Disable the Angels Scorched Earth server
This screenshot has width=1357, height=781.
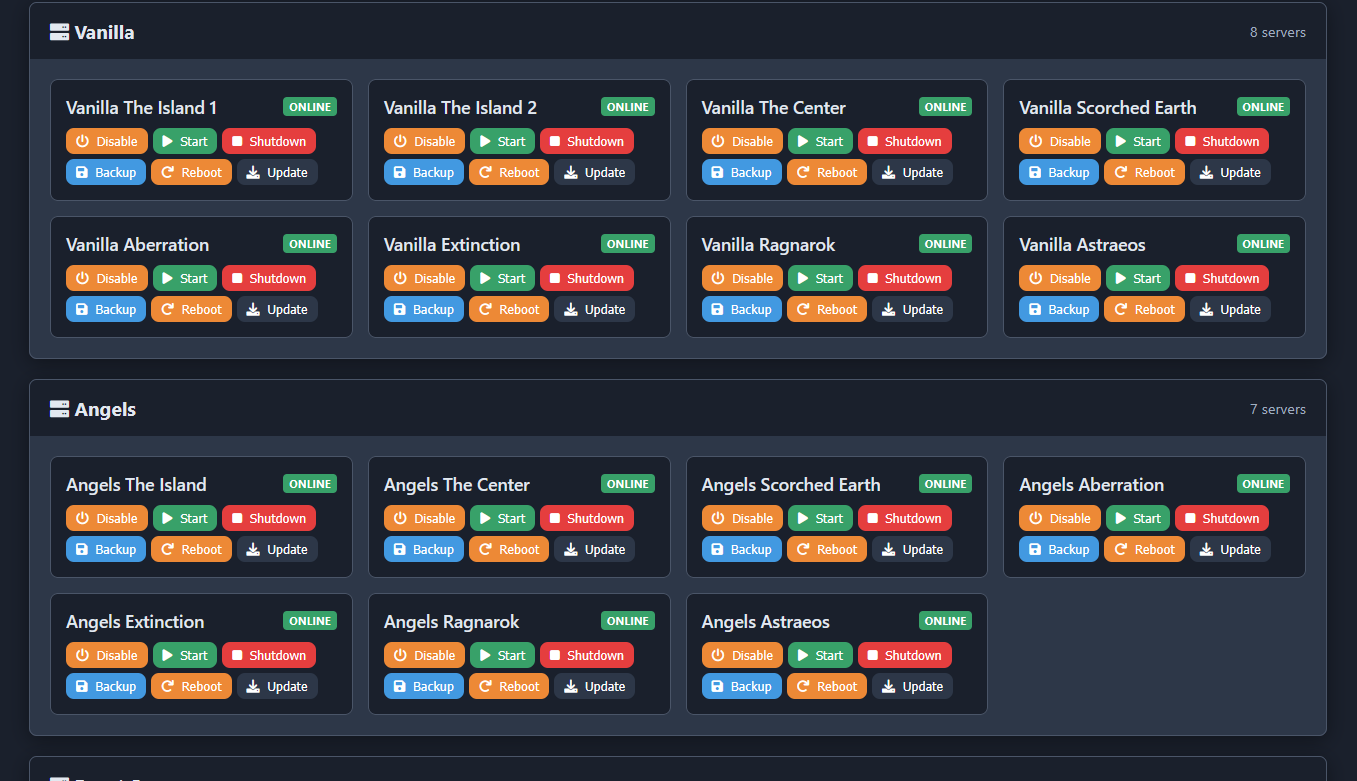[741, 518]
